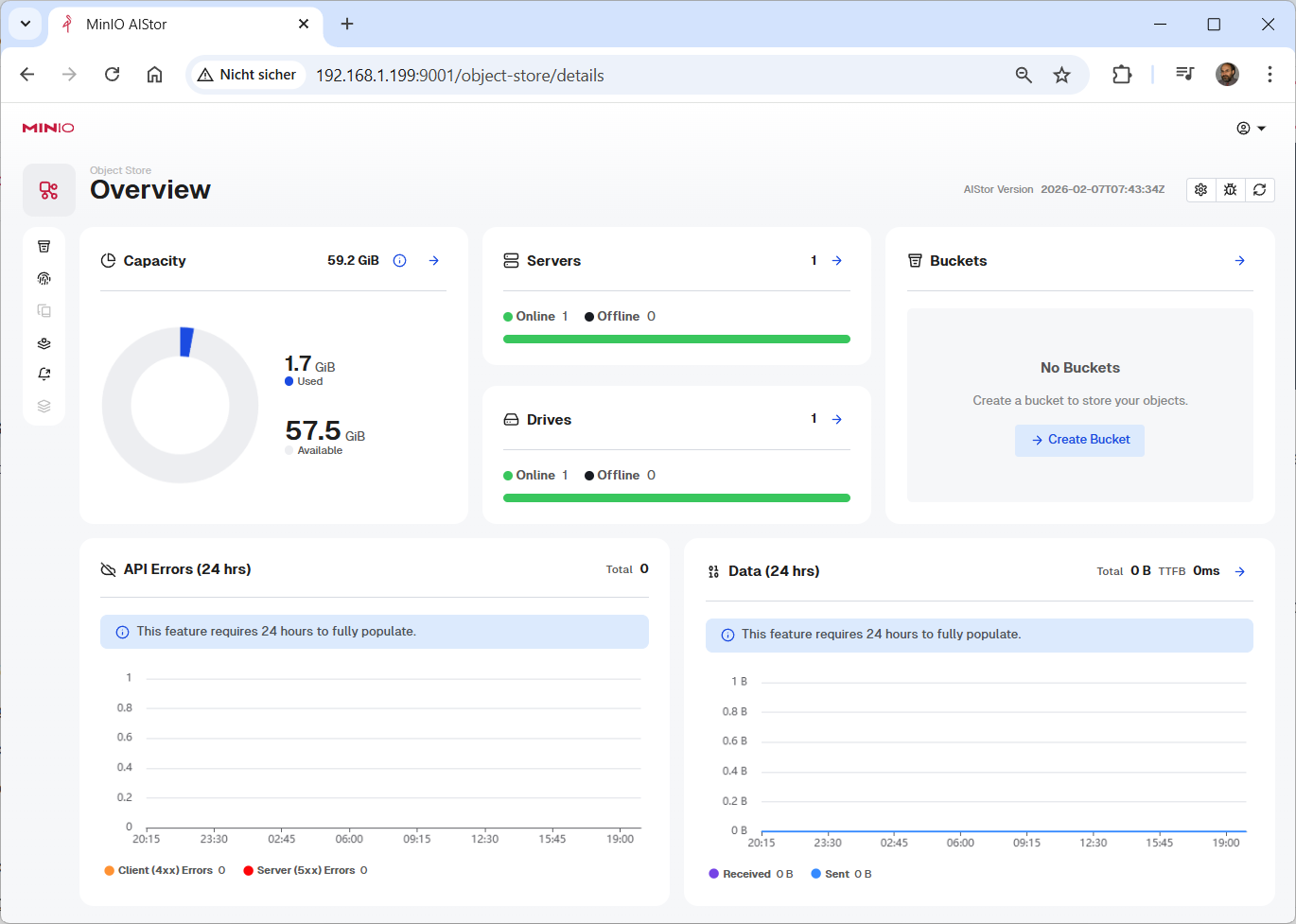This screenshot has height=924, width=1296.
Task: Click the capacity info circle icon
Action: point(400,261)
